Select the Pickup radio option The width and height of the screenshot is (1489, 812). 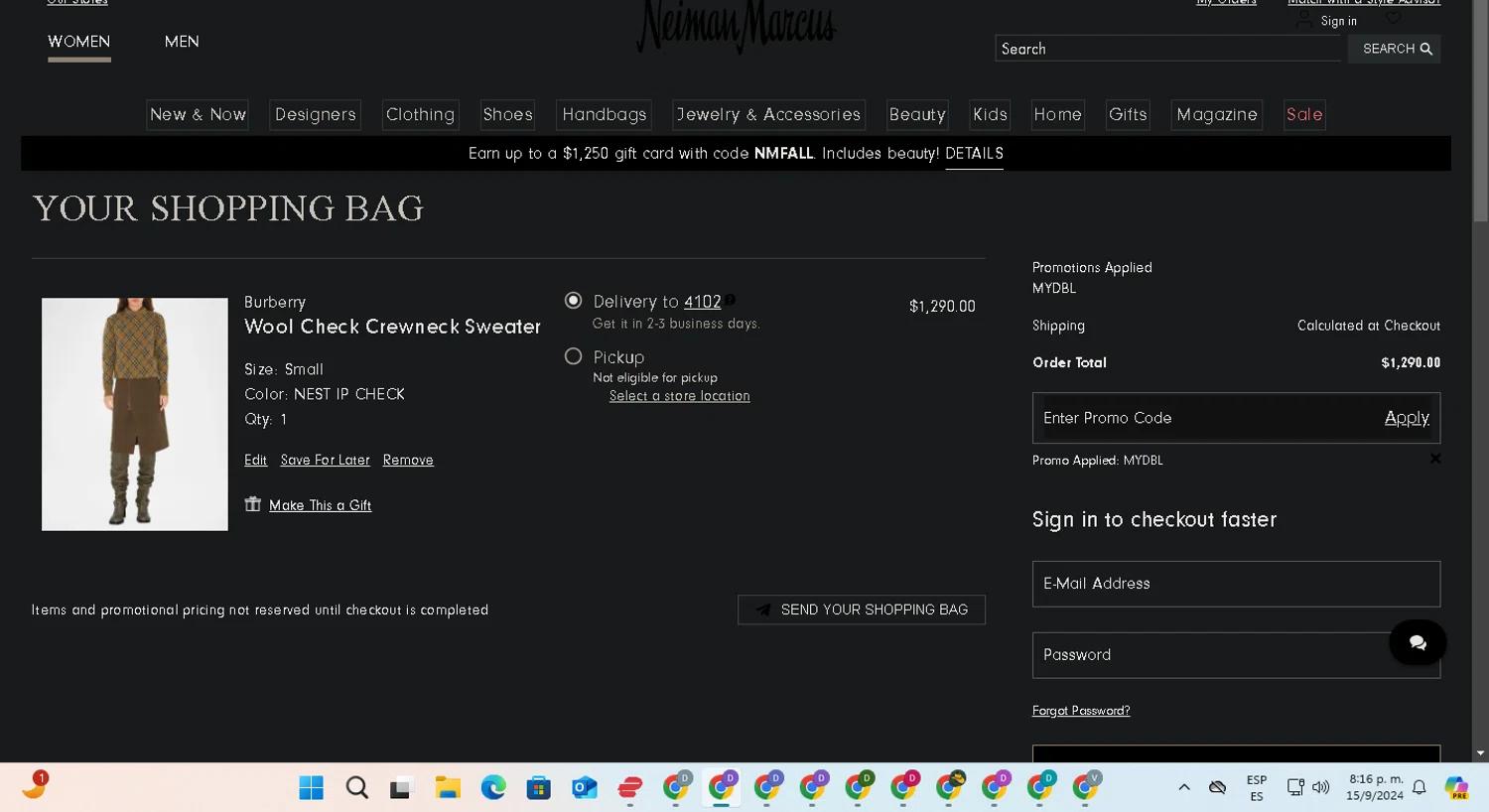click(573, 356)
